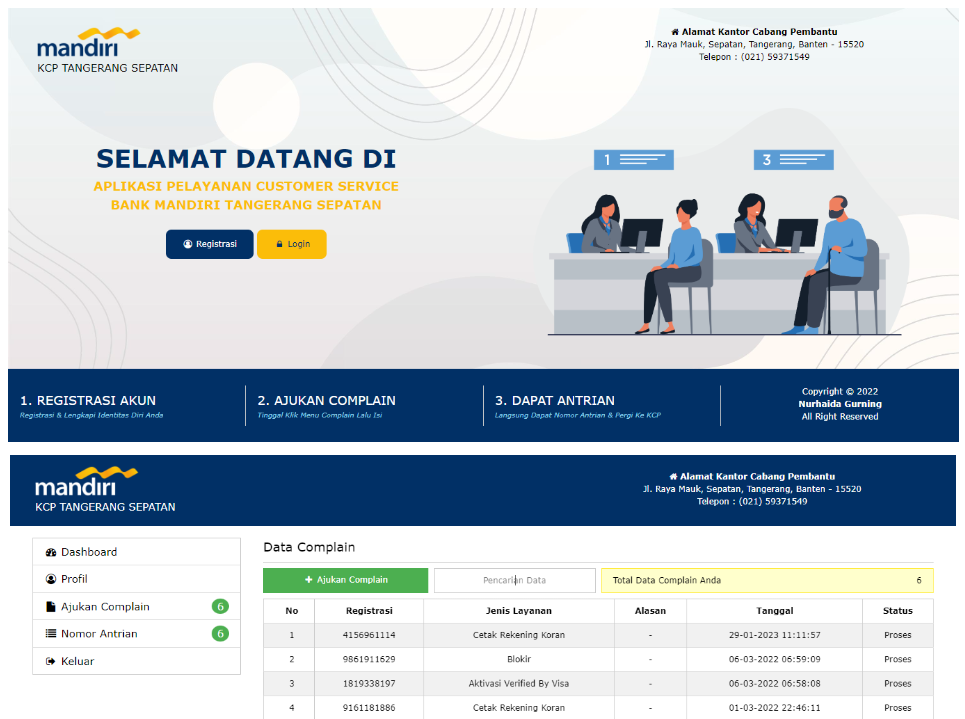
Task: Click plus icon in green Ajukan Complain button
Action: [309, 580]
